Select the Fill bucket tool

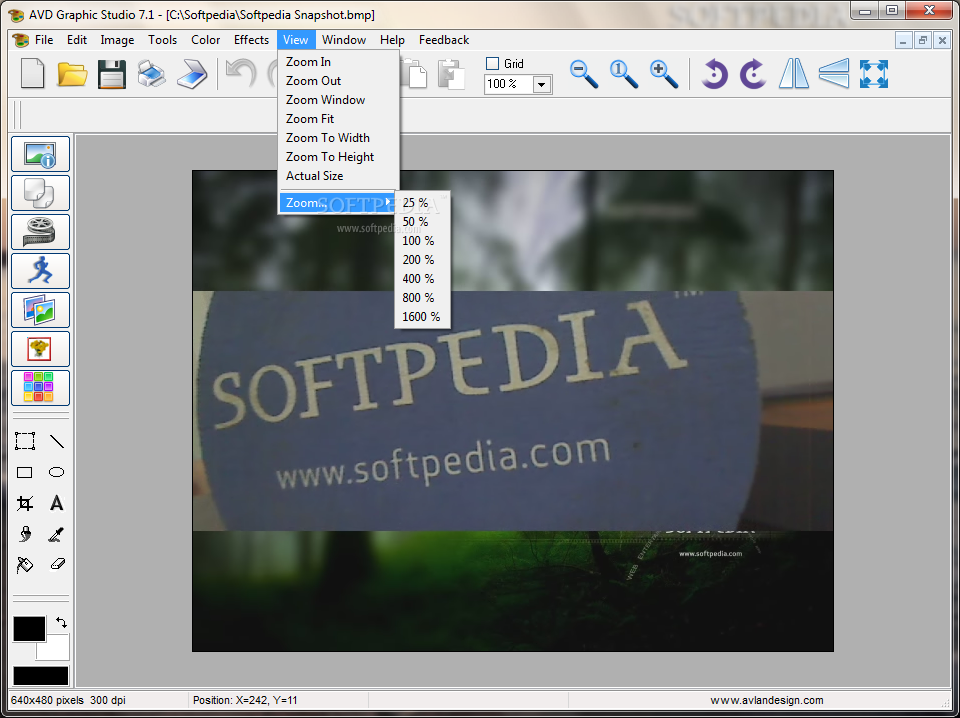tap(24, 564)
